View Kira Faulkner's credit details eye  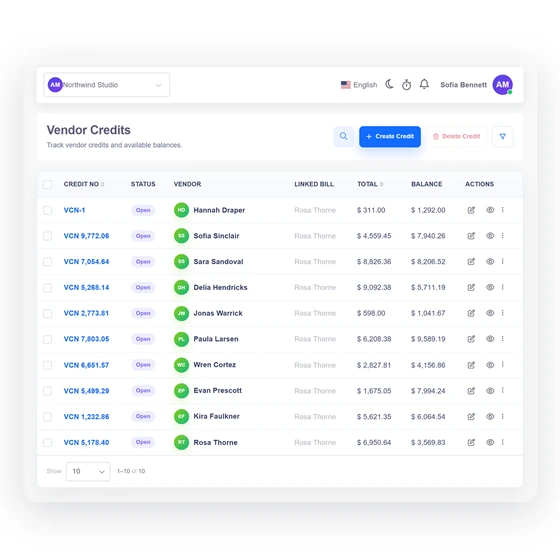(x=490, y=416)
